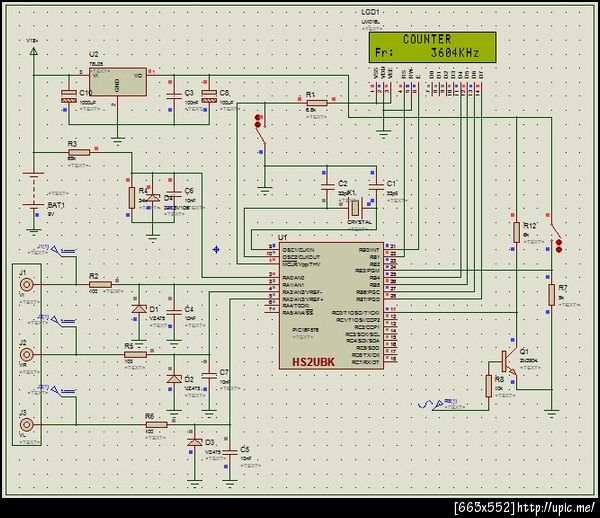Select the J1 input connector
The width and height of the screenshot is (600, 518).
(x=27, y=284)
